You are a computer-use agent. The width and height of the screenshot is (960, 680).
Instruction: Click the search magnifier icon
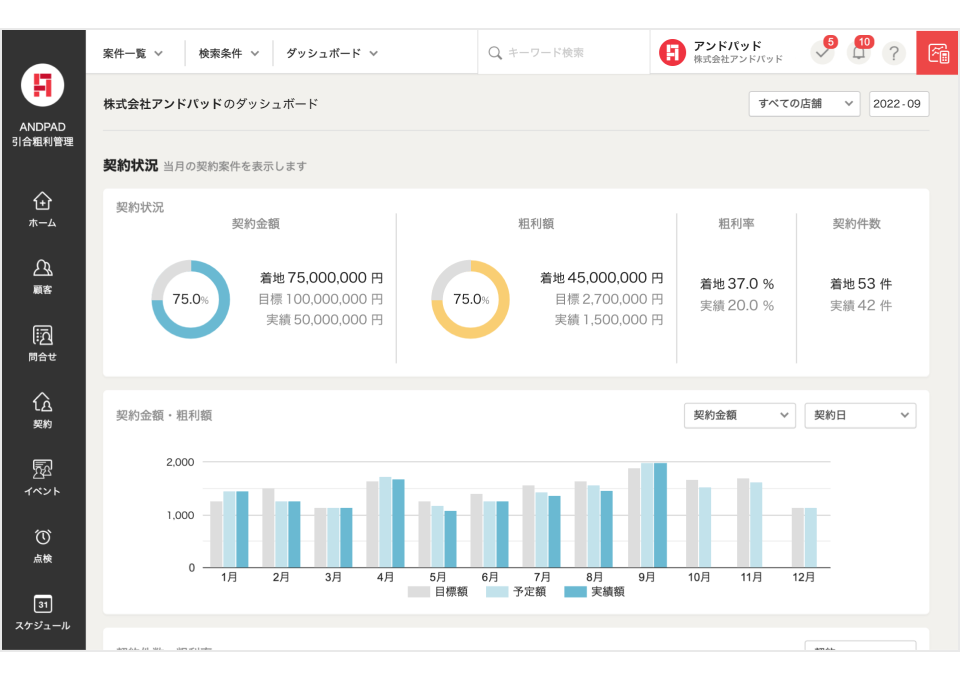[x=495, y=53]
